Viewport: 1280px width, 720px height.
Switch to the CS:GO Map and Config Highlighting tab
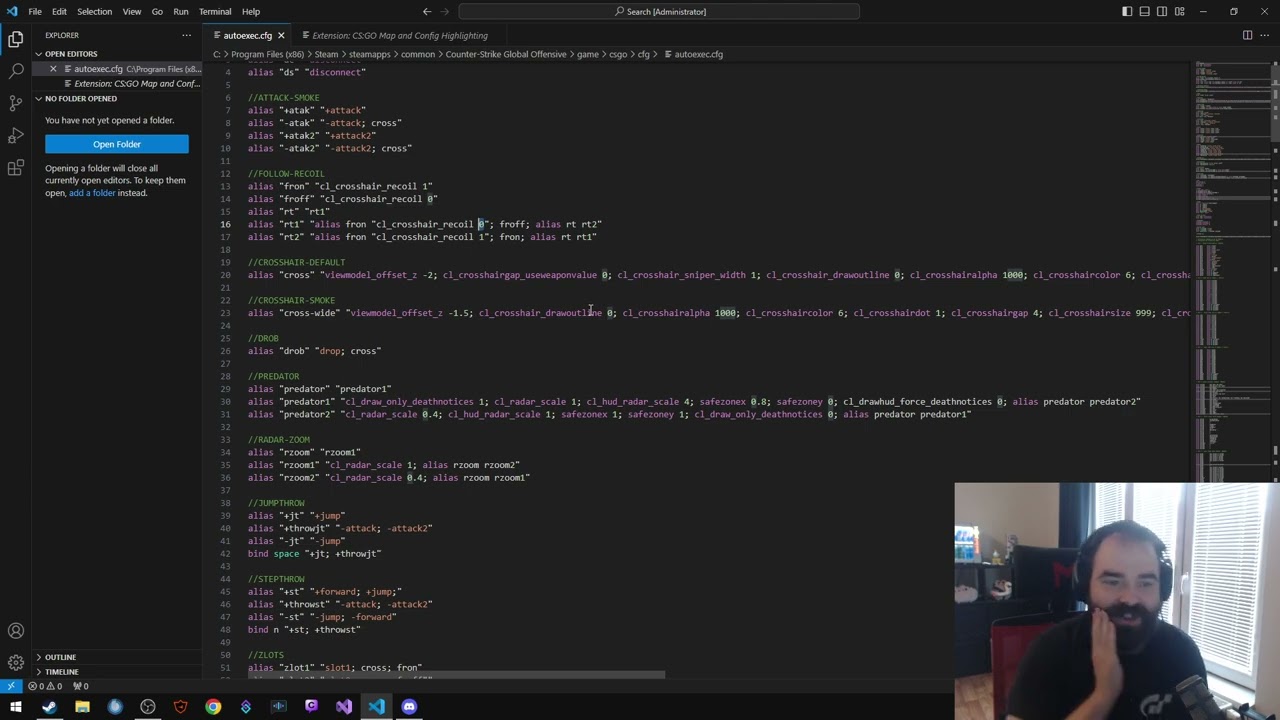(400, 35)
